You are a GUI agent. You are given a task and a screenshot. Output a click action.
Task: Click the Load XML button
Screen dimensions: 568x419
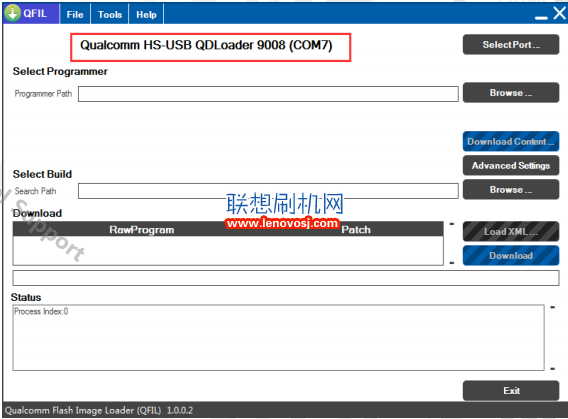(x=511, y=231)
